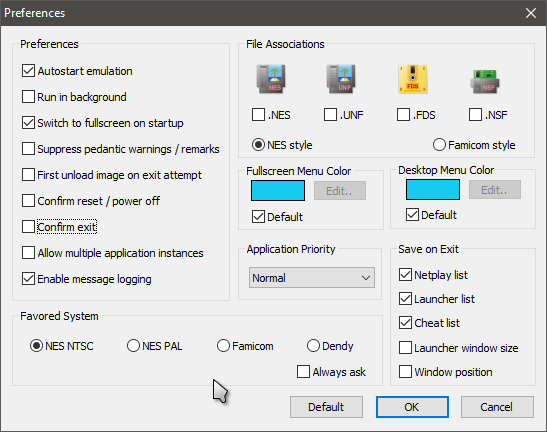Screen dimensions: 547x432
Task: Click the Fullscreen Menu Color swatch
Action: coord(278,191)
